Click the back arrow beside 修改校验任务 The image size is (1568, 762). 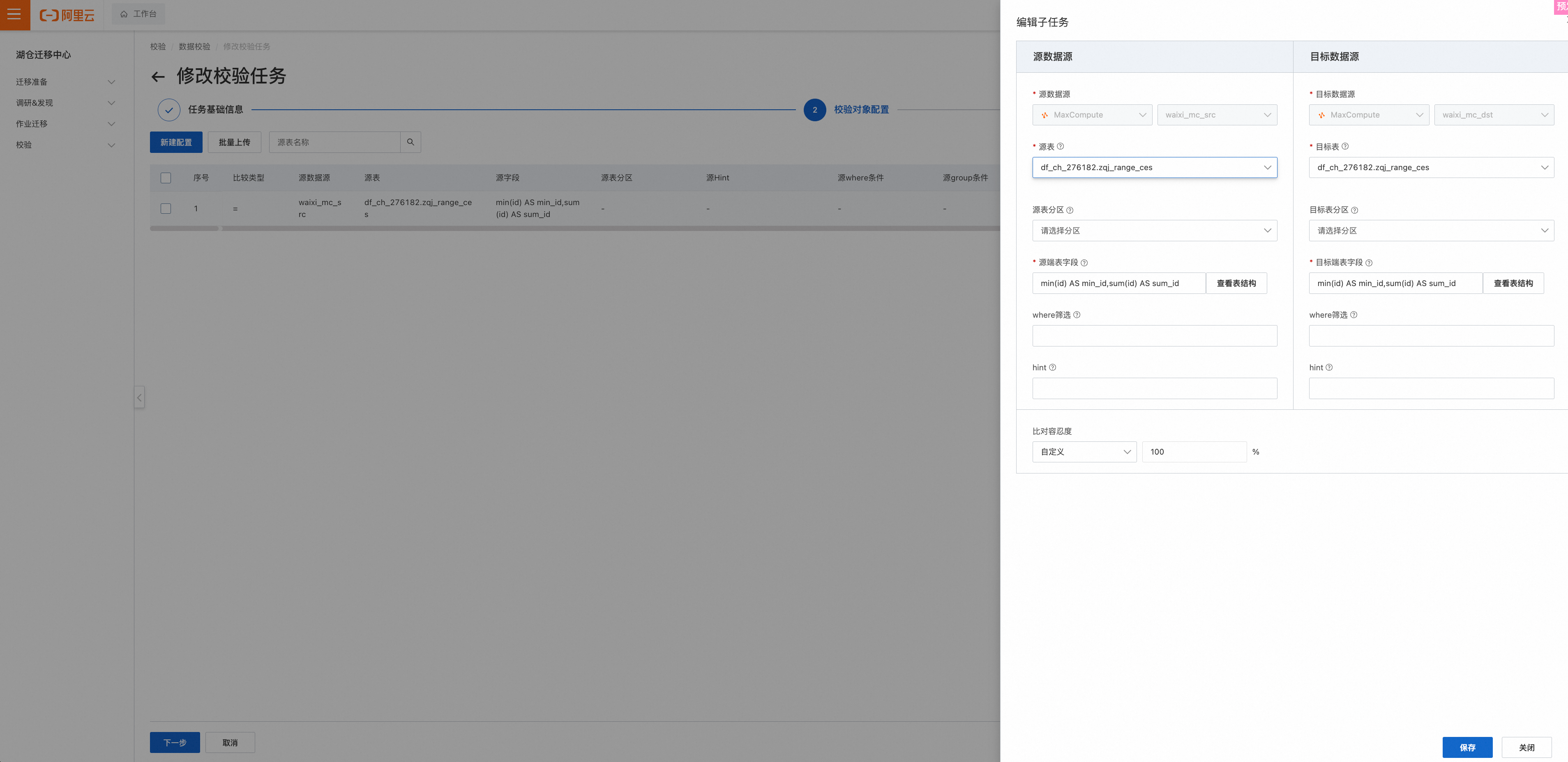pos(158,77)
